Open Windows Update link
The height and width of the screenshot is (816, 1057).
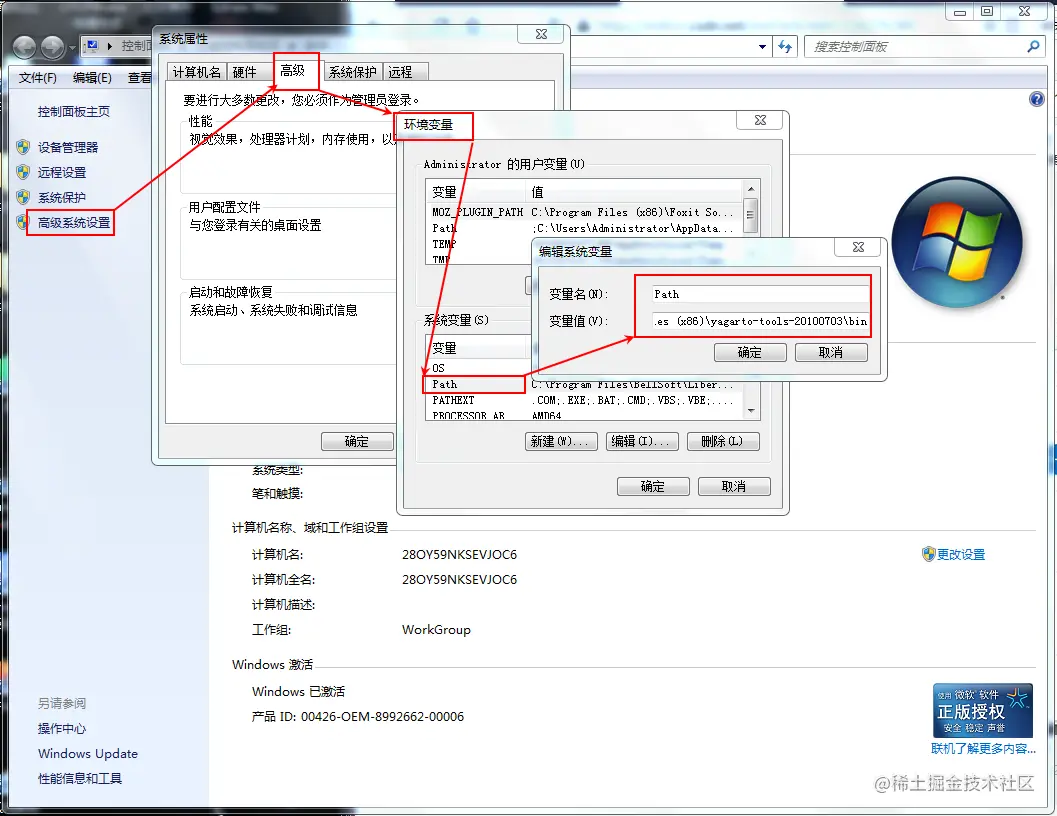(x=88, y=753)
